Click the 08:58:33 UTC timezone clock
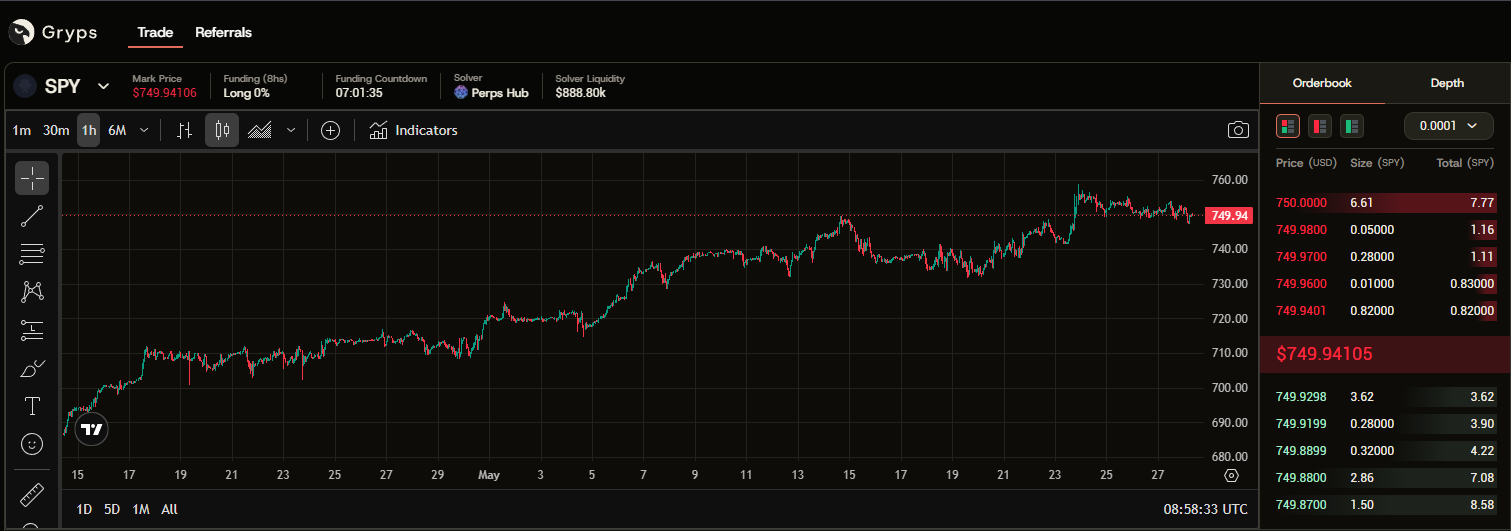 pyautogui.click(x=1205, y=509)
